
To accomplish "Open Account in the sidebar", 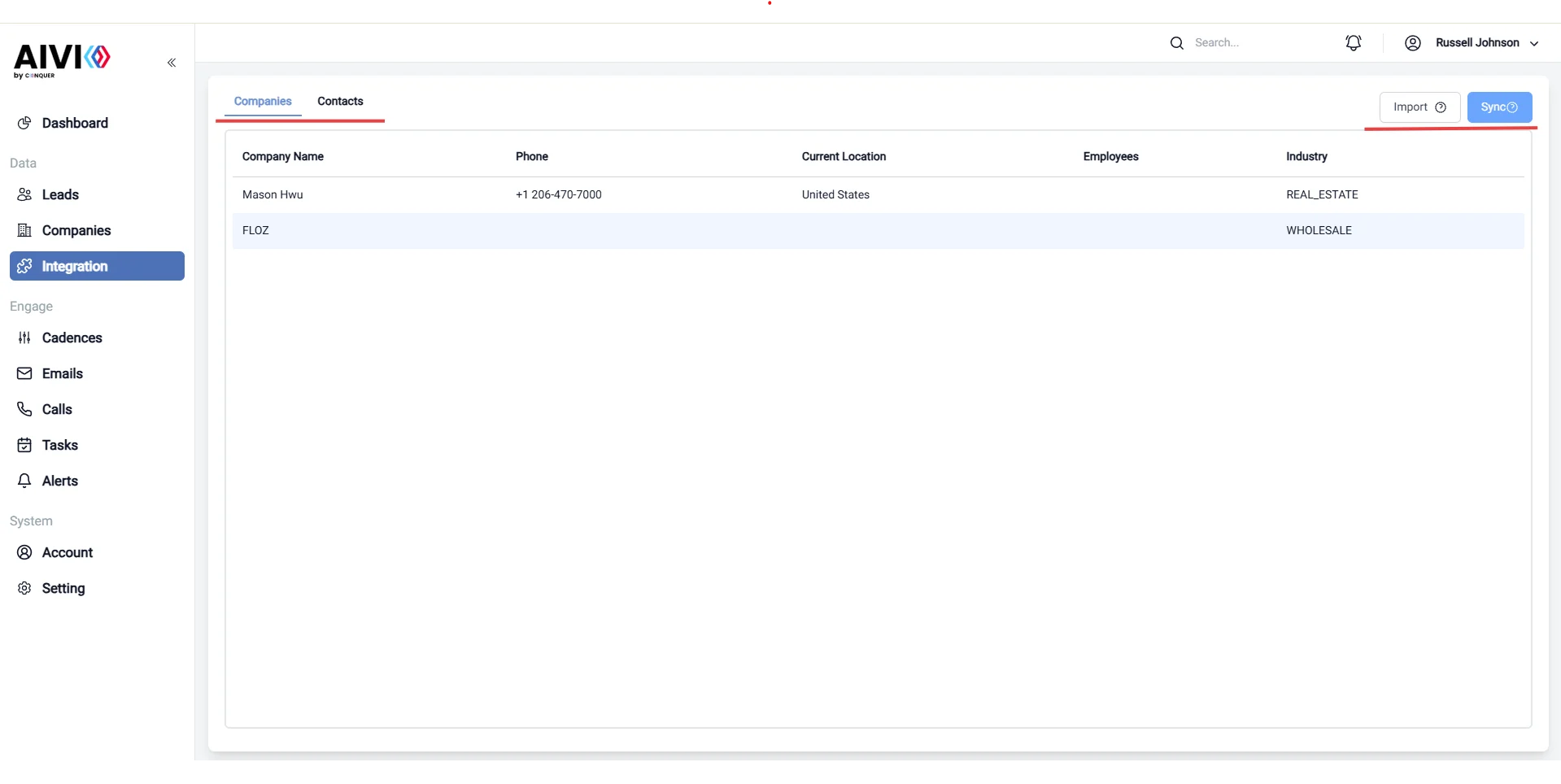I will tap(97, 552).
